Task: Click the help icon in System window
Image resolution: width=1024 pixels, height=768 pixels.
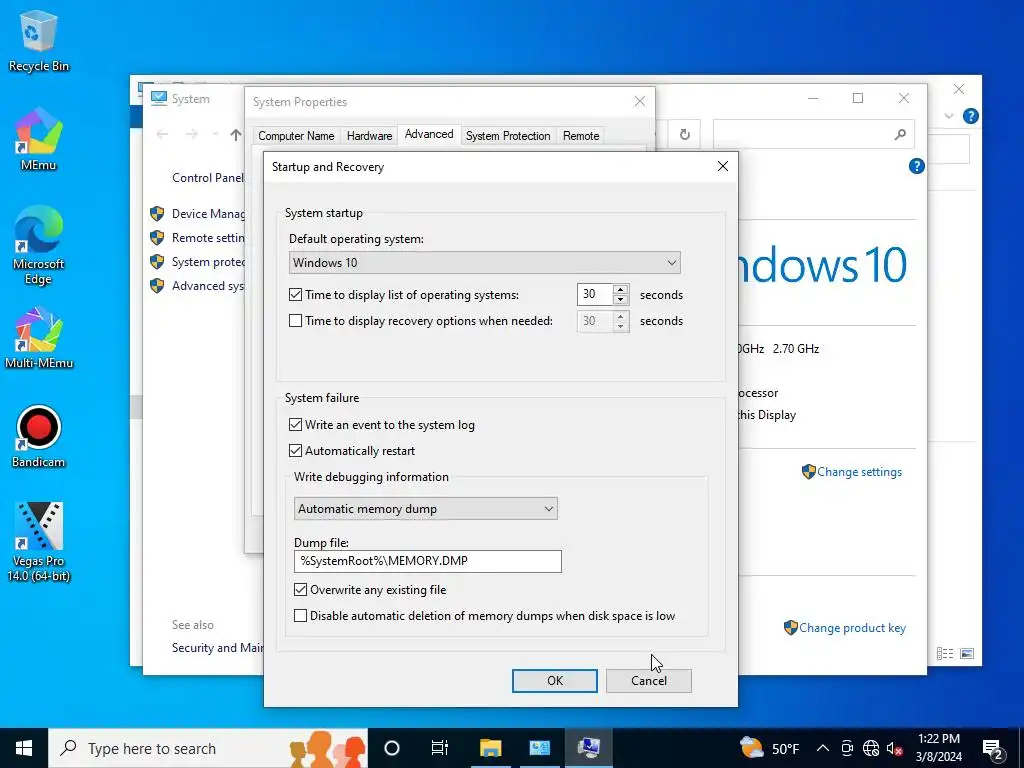Action: tap(916, 166)
